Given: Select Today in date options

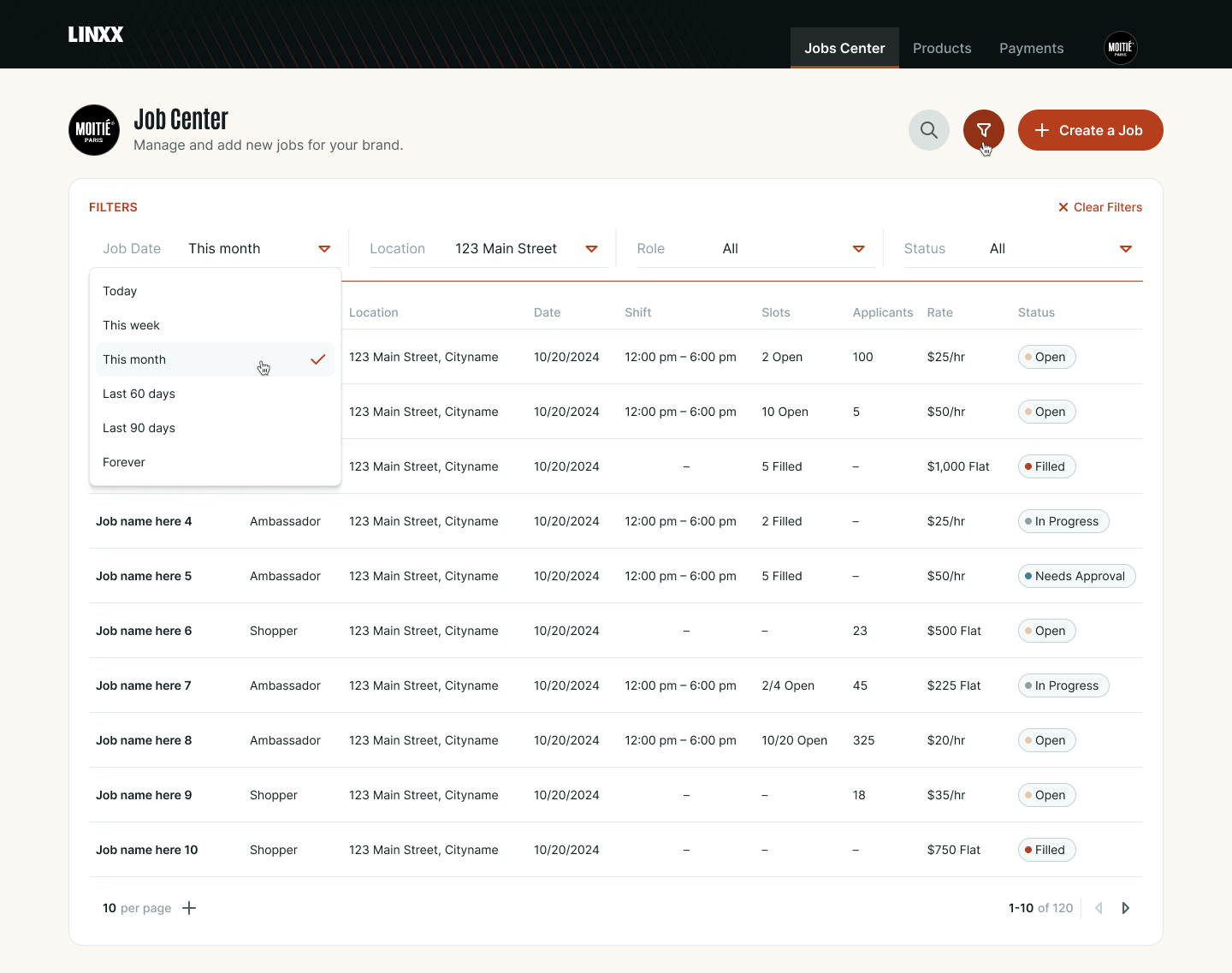Looking at the screenshot, I should (120, 291).
